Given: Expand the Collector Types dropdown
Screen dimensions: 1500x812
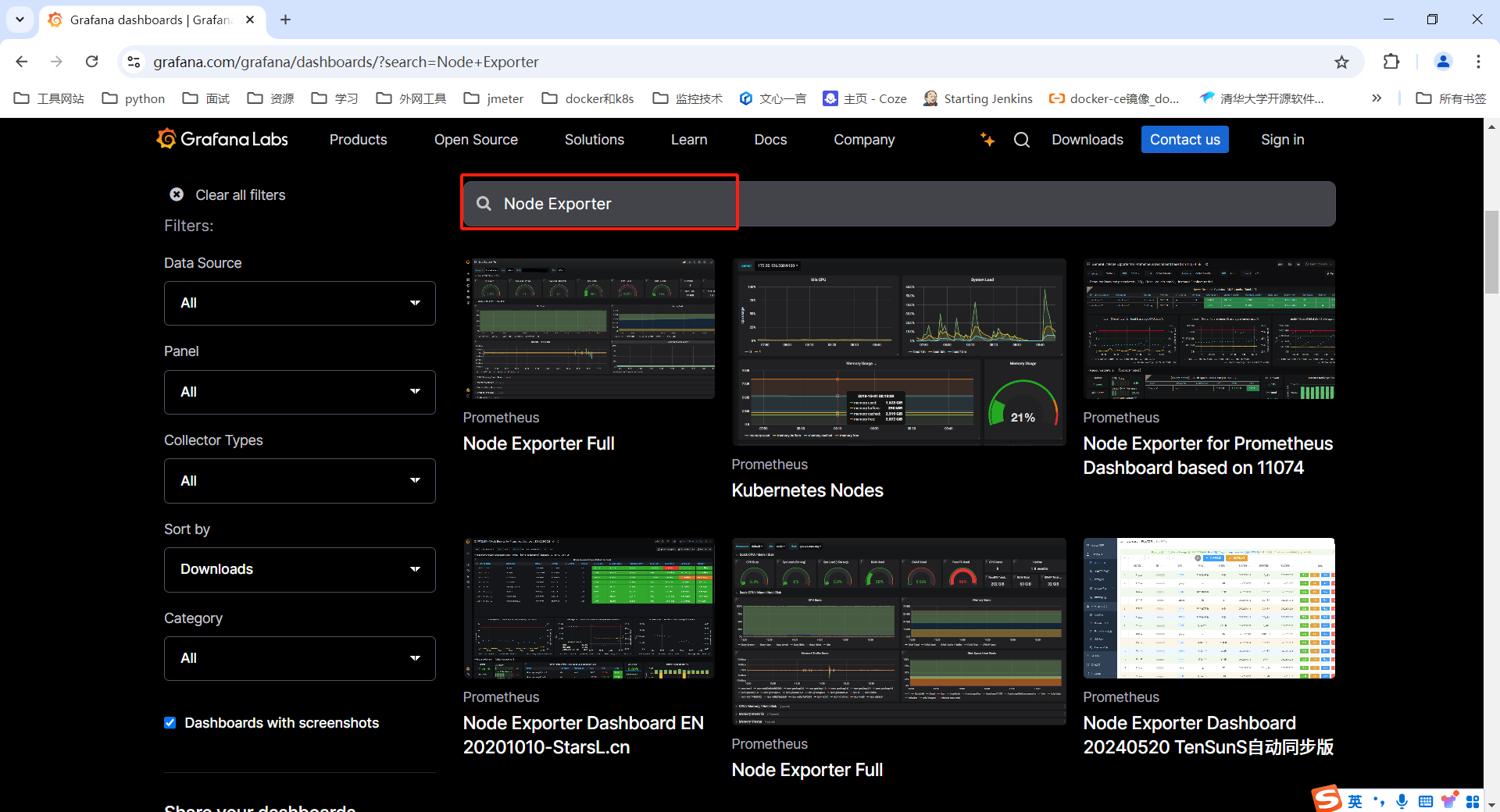Looking at the screenshot, I should pyautogui.click(x=300, y=481).
